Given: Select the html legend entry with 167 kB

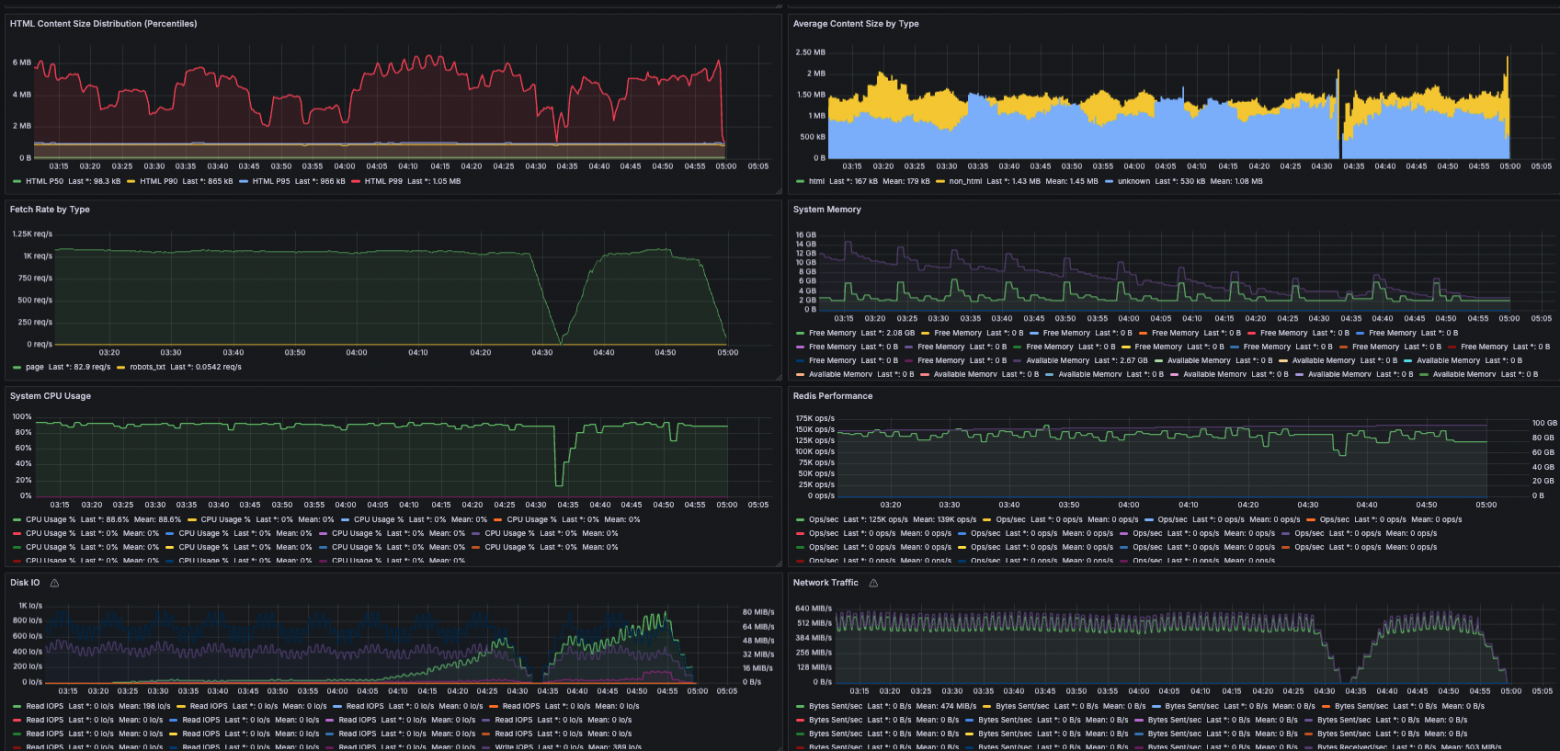Looking at the screenshot, I should click(817, 181).
